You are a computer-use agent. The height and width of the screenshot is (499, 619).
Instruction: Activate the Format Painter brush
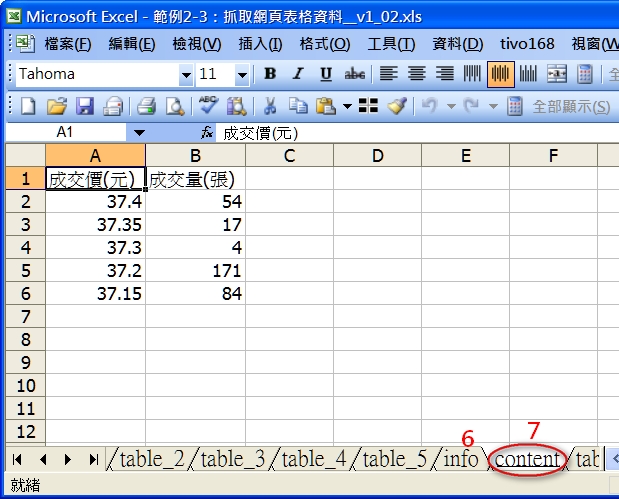point(397,106)
